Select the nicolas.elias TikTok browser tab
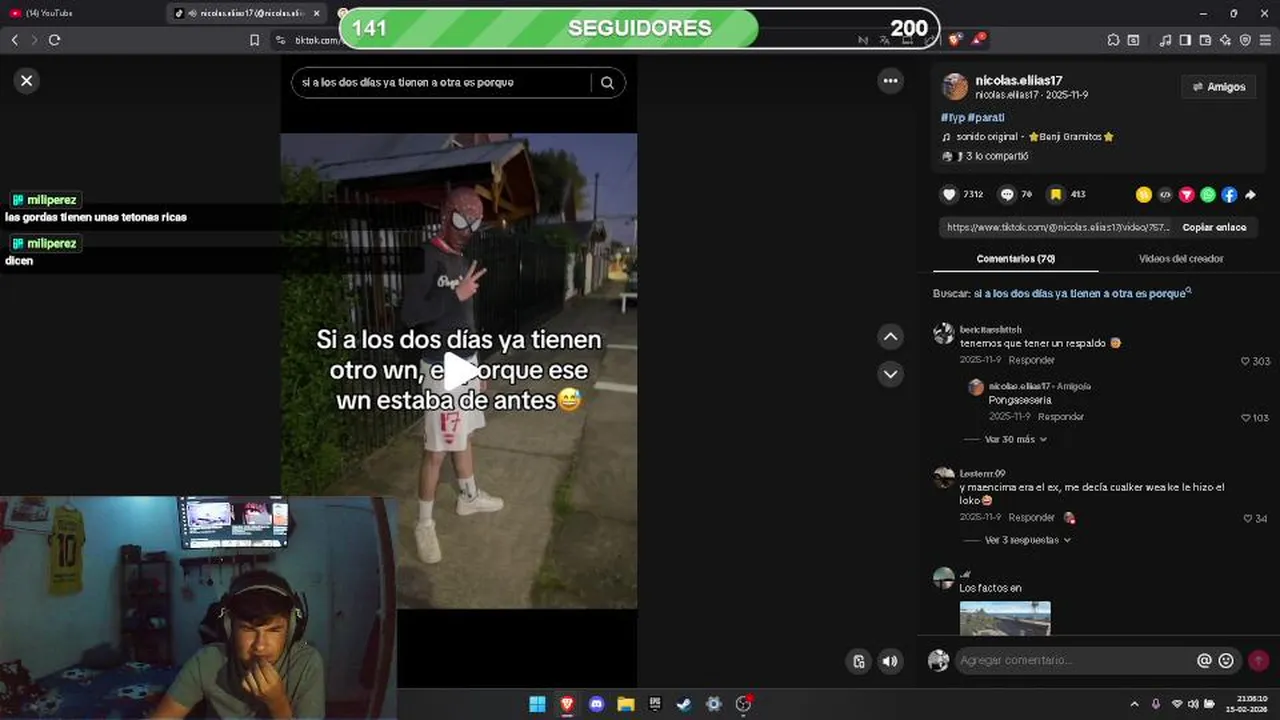The image size is (1280, 720). 248,13
